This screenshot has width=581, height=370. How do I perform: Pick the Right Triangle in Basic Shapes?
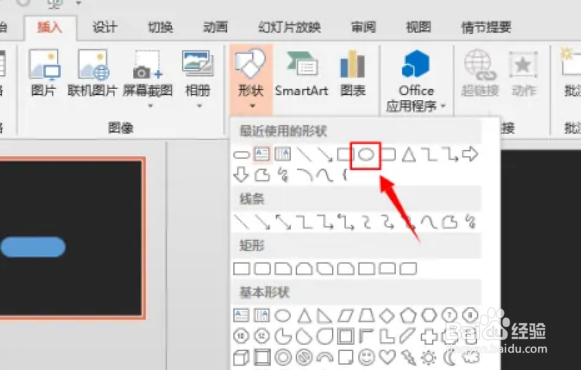[324, 316]
